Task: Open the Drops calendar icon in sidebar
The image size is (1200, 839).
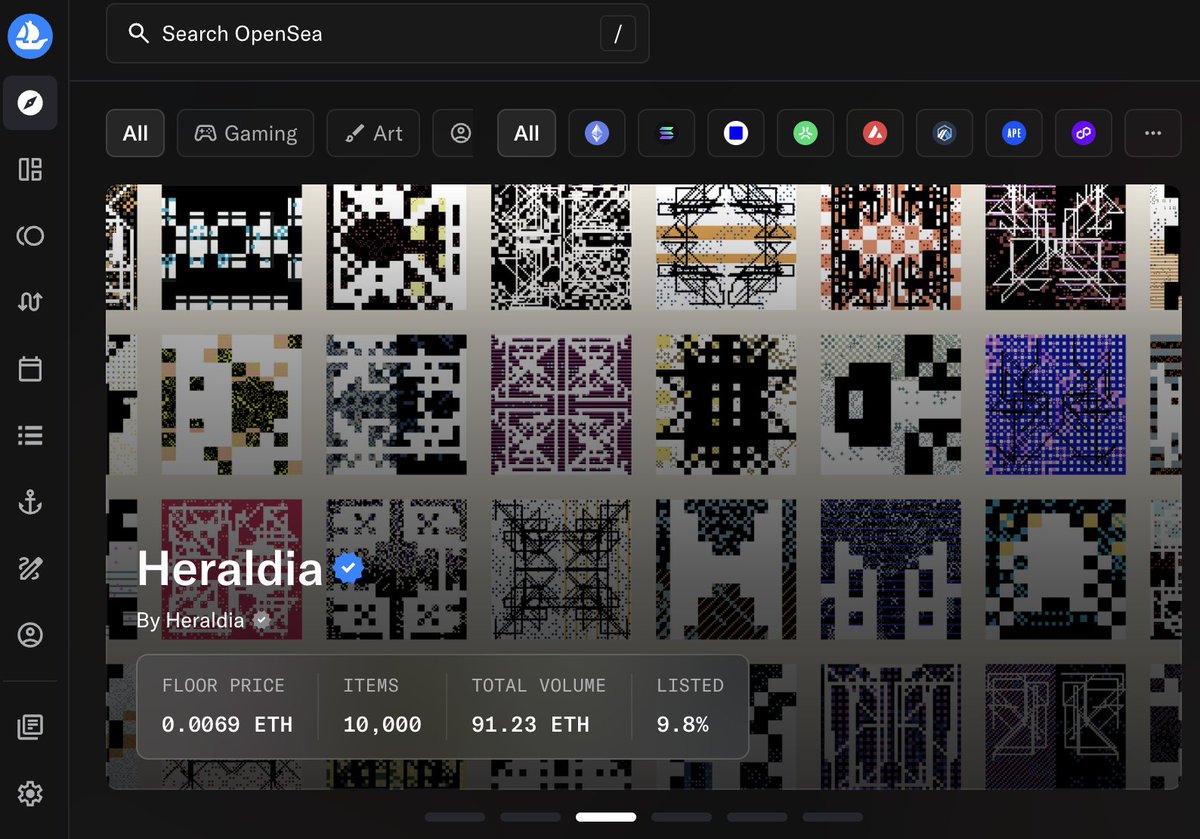Action: coord(30,369)
